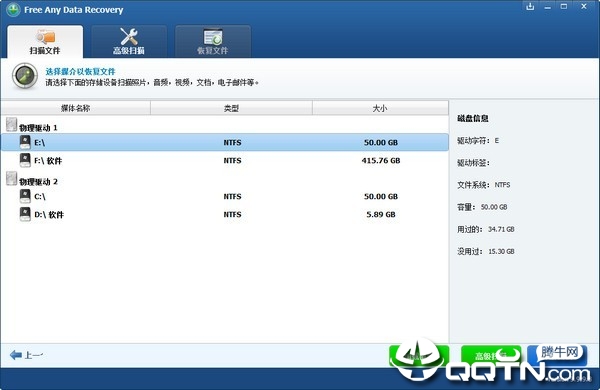Select the 物理驱动 2 disk icon
Screen dimensions: 600x390
[x=11, y=179]
